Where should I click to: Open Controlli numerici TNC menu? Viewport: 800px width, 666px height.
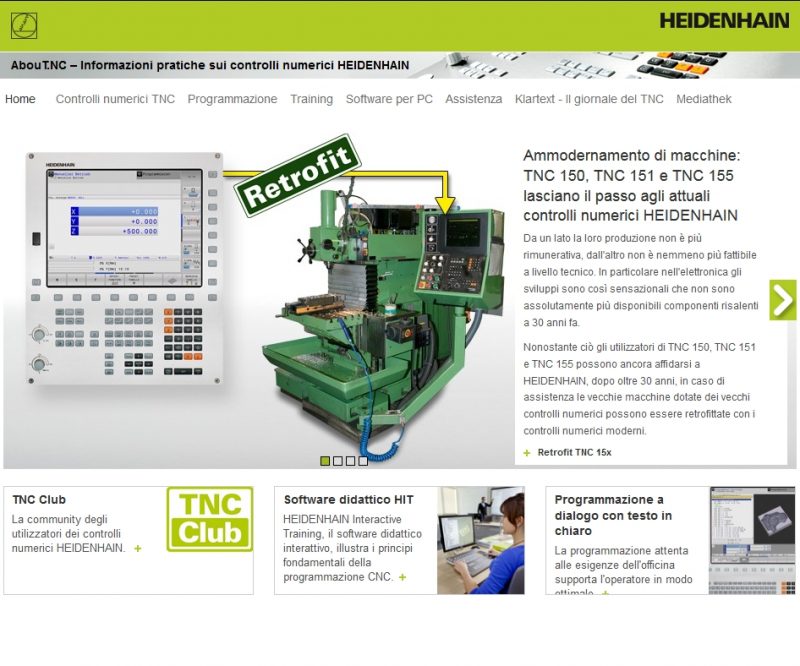pos(115,99)
